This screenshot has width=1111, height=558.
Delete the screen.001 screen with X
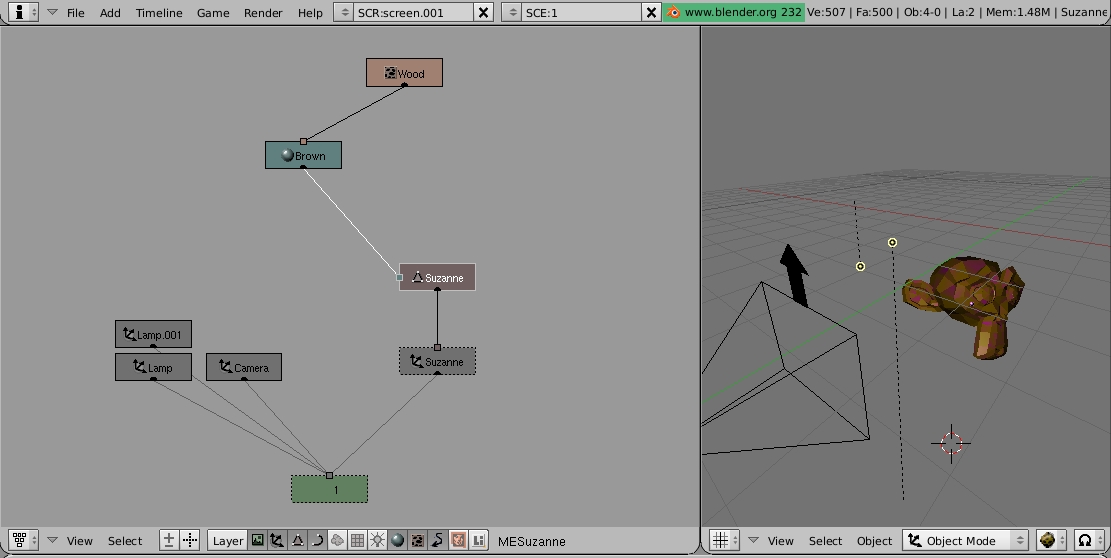483,12
